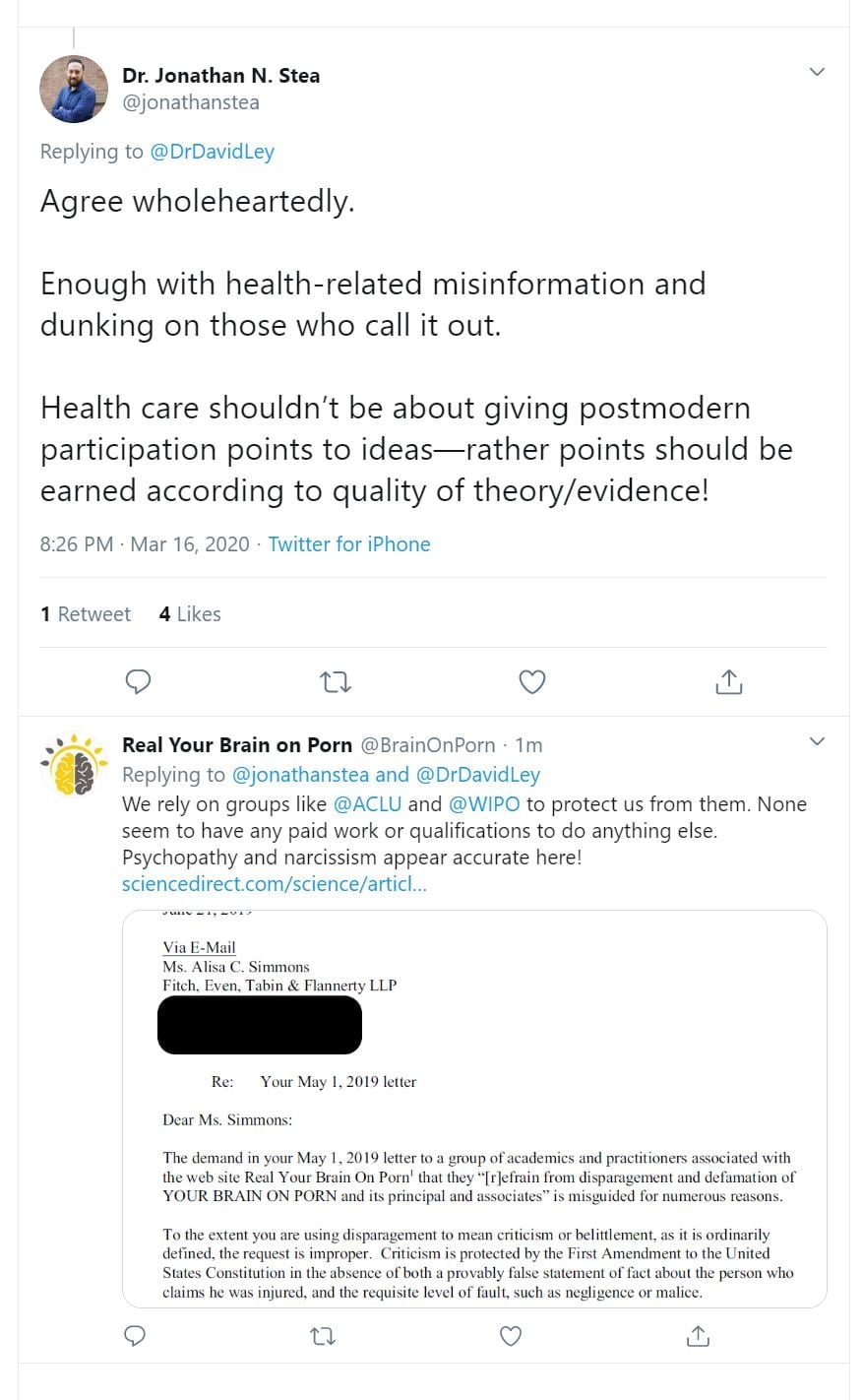The image size is (863, 1400).
Task: Expand the main tweet's options chevron
Action: (x=816, y=72)
